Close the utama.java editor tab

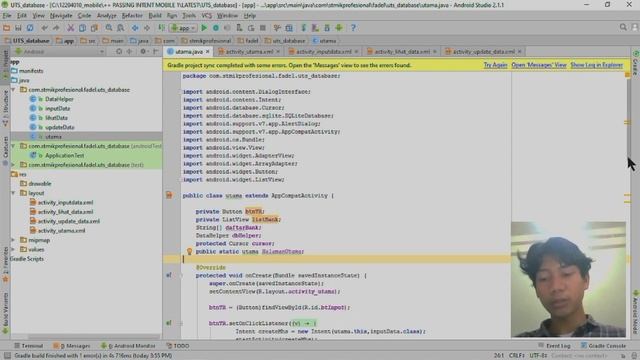click(x=208, y=52)
